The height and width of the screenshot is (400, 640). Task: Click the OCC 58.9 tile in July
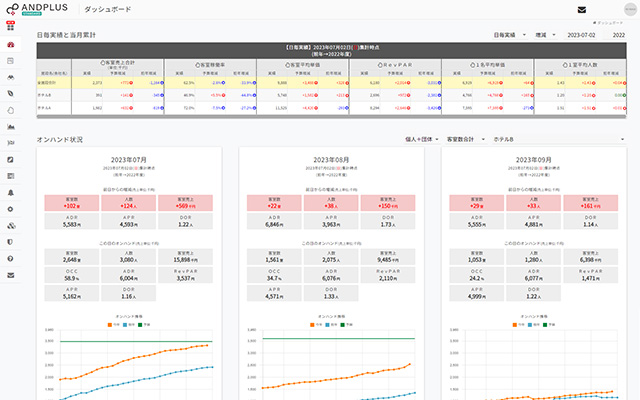pos(71,275)
